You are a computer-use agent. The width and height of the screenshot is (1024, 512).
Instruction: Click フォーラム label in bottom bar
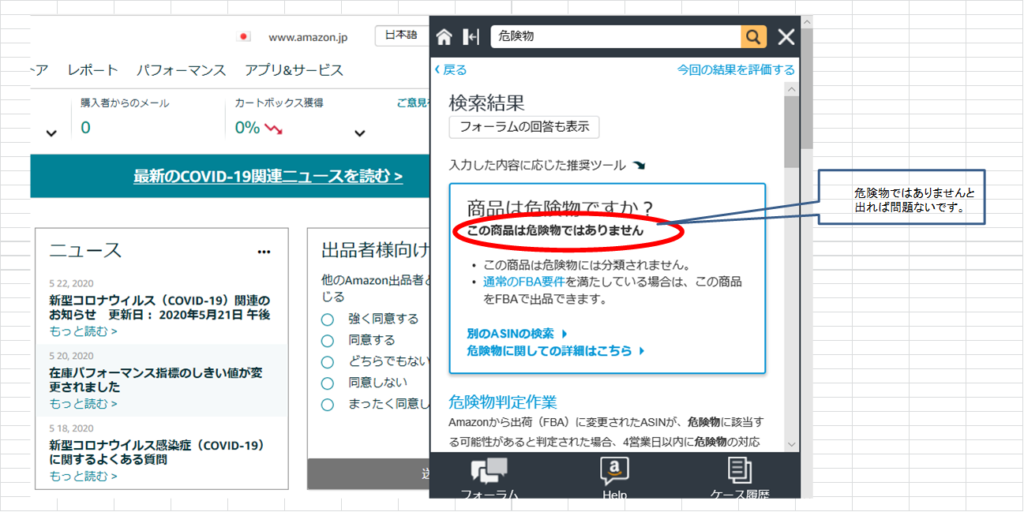coord(489,495)
